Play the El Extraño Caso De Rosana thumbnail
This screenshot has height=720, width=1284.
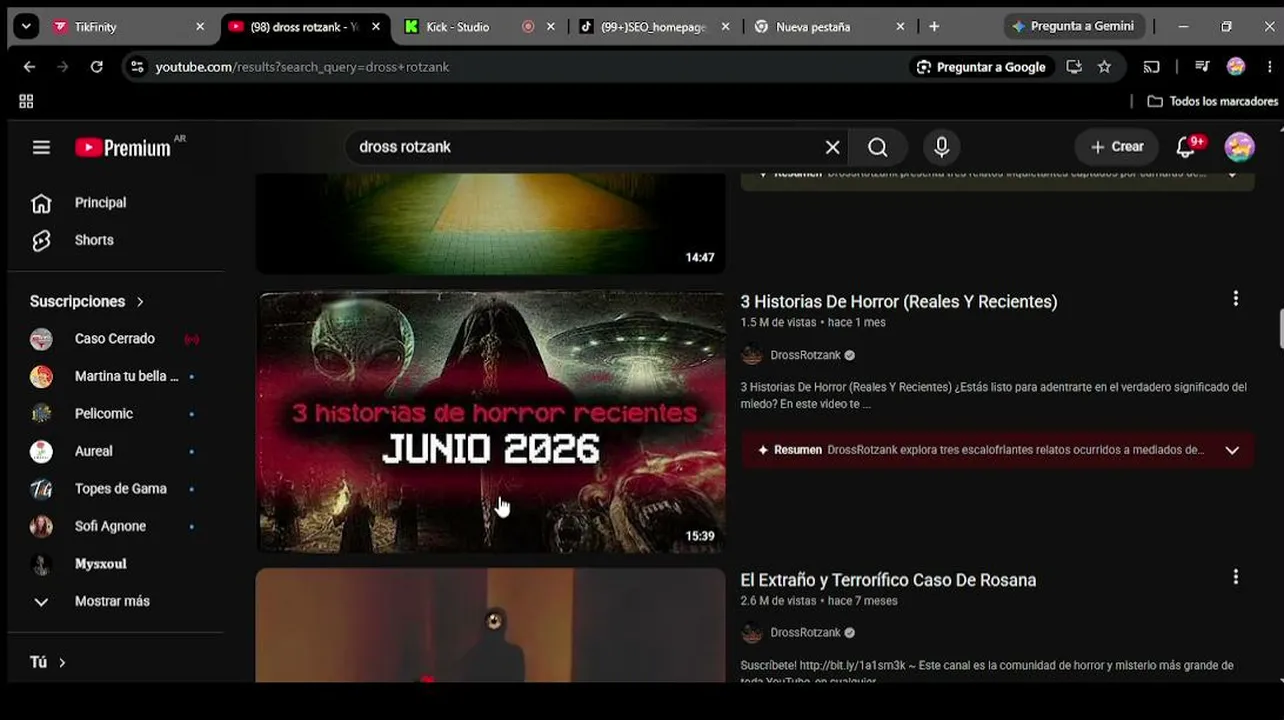491,626
